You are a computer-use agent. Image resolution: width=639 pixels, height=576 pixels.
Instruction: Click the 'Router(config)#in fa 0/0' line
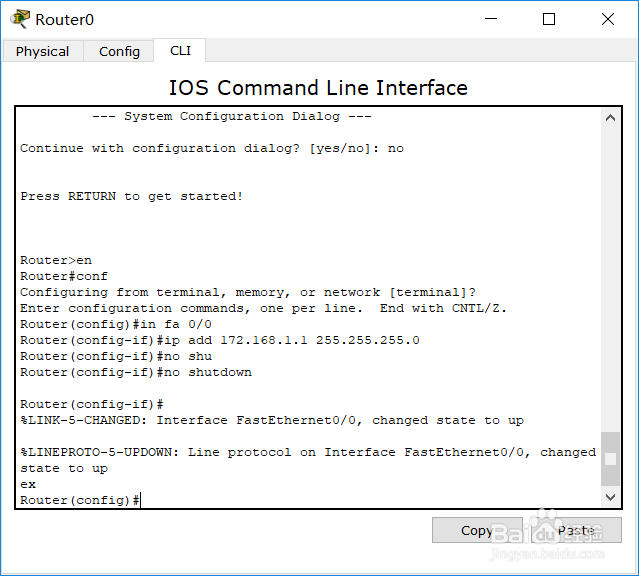116,324
